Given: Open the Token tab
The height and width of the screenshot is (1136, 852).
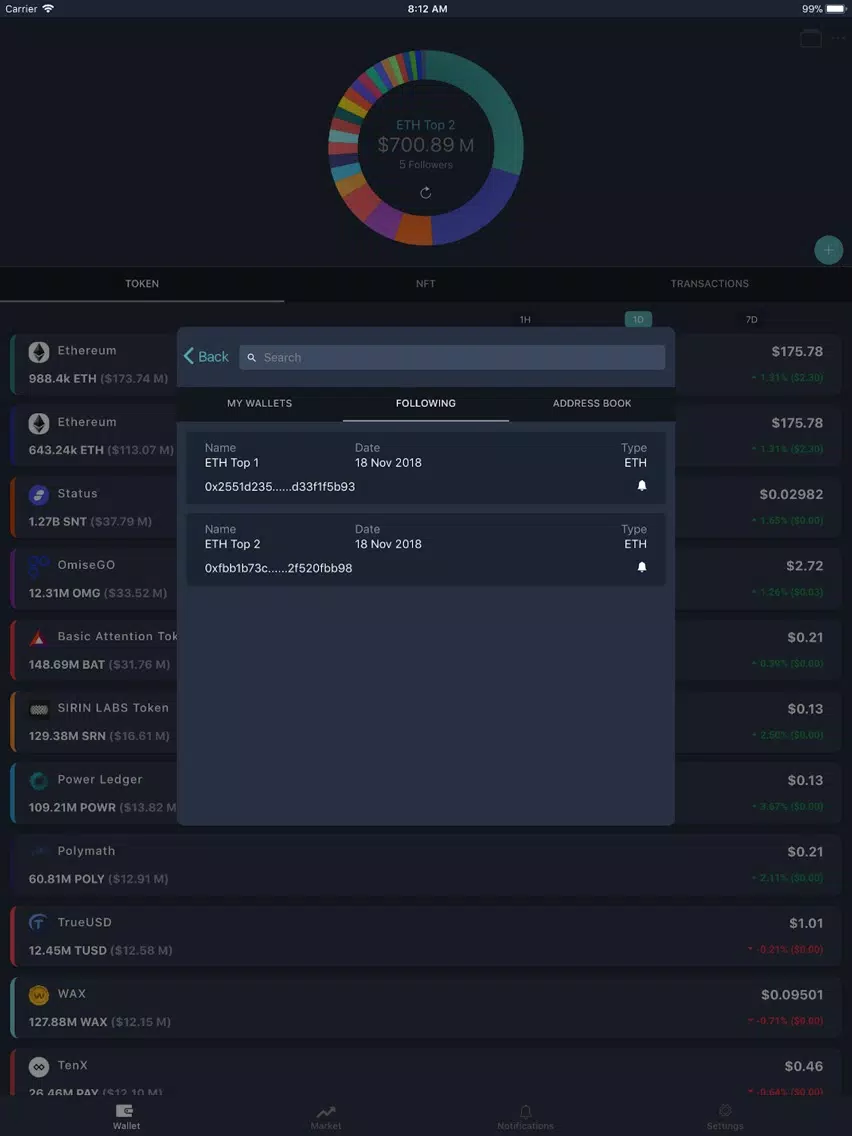Looking at the screenshot, I should click(x=142, y=283).
